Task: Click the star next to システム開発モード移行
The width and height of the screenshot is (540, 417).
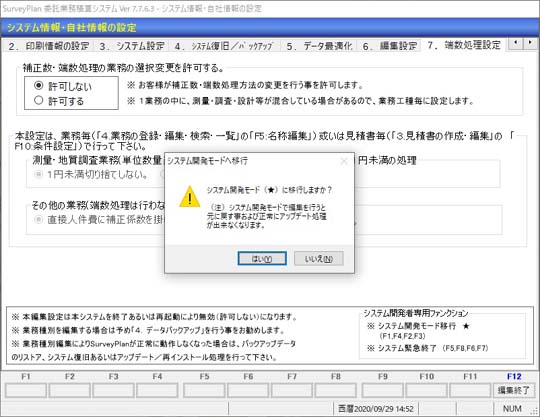Action: pyautogui.click(x=466, y=326)
